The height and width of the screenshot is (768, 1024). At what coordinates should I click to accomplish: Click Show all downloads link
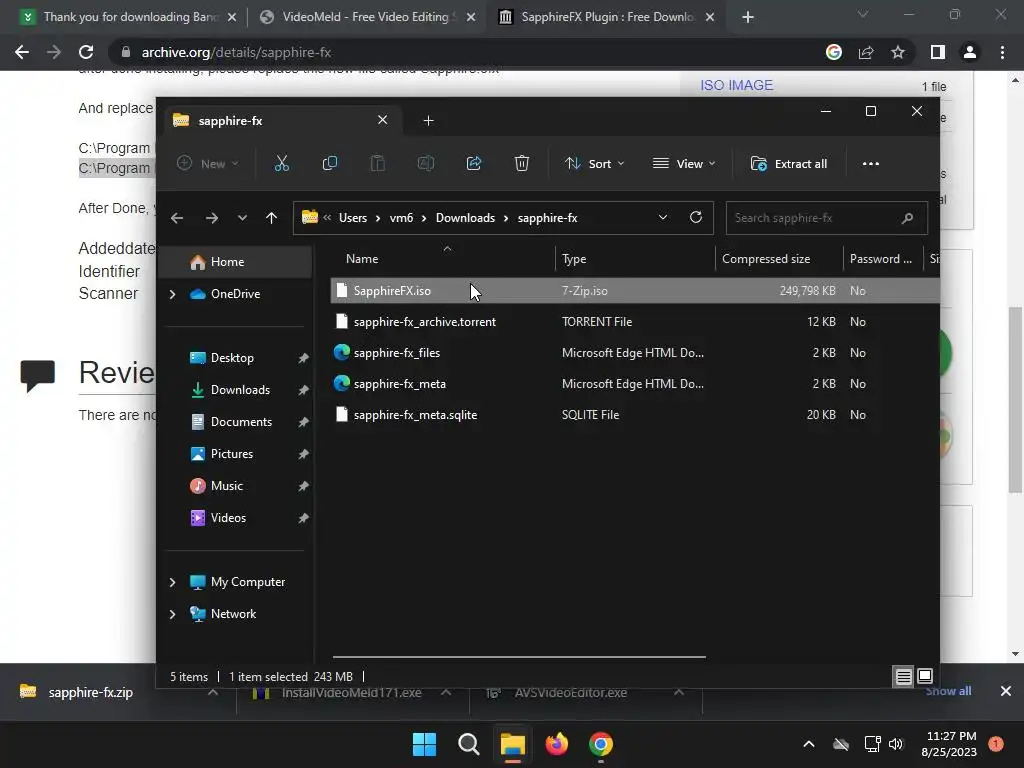(x=948, y=692)
